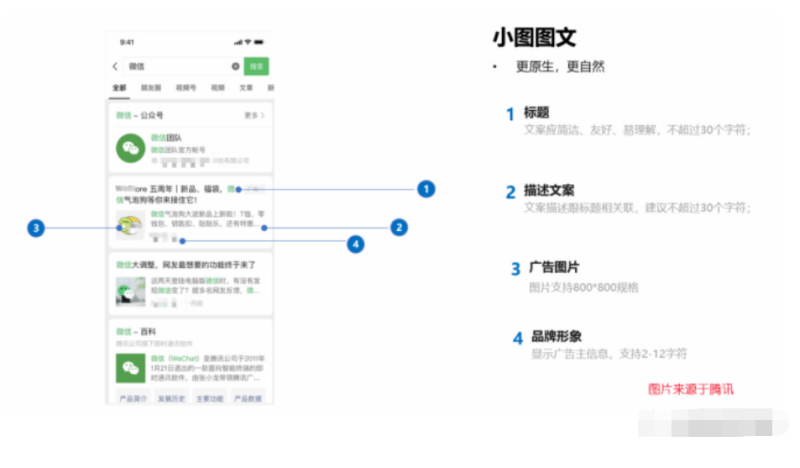The width and height of the screenshot is (800, 468).
Task: Click the 图片支持800*800规格 description
Action: (x=584, y=287)
